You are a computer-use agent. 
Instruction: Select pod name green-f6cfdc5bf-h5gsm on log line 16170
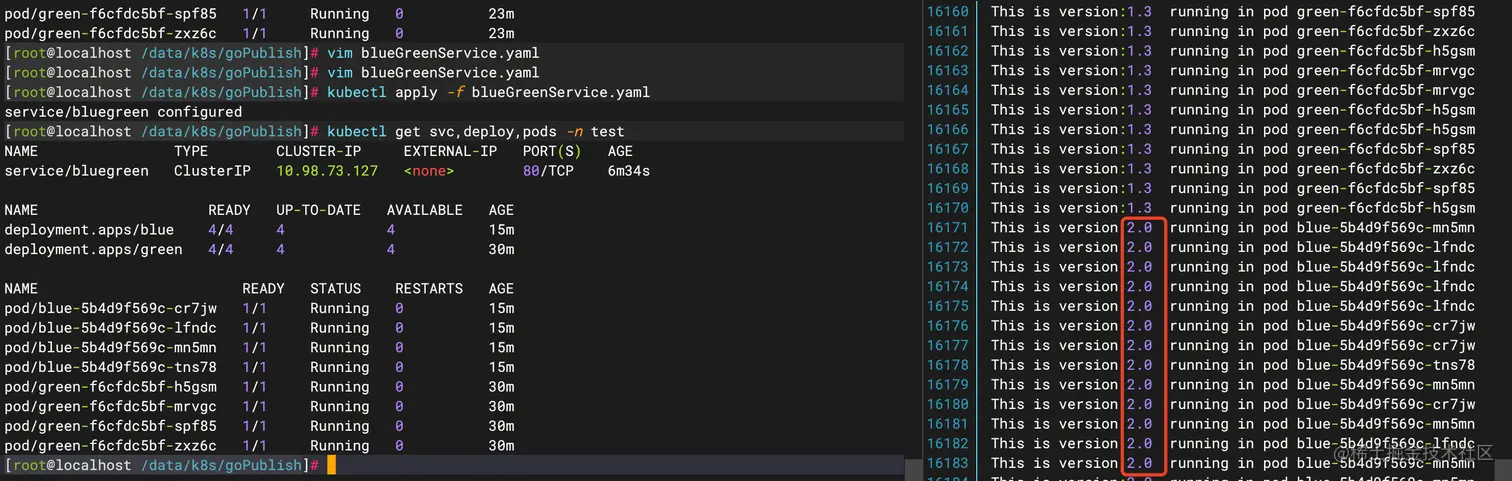pos(1386,208)
